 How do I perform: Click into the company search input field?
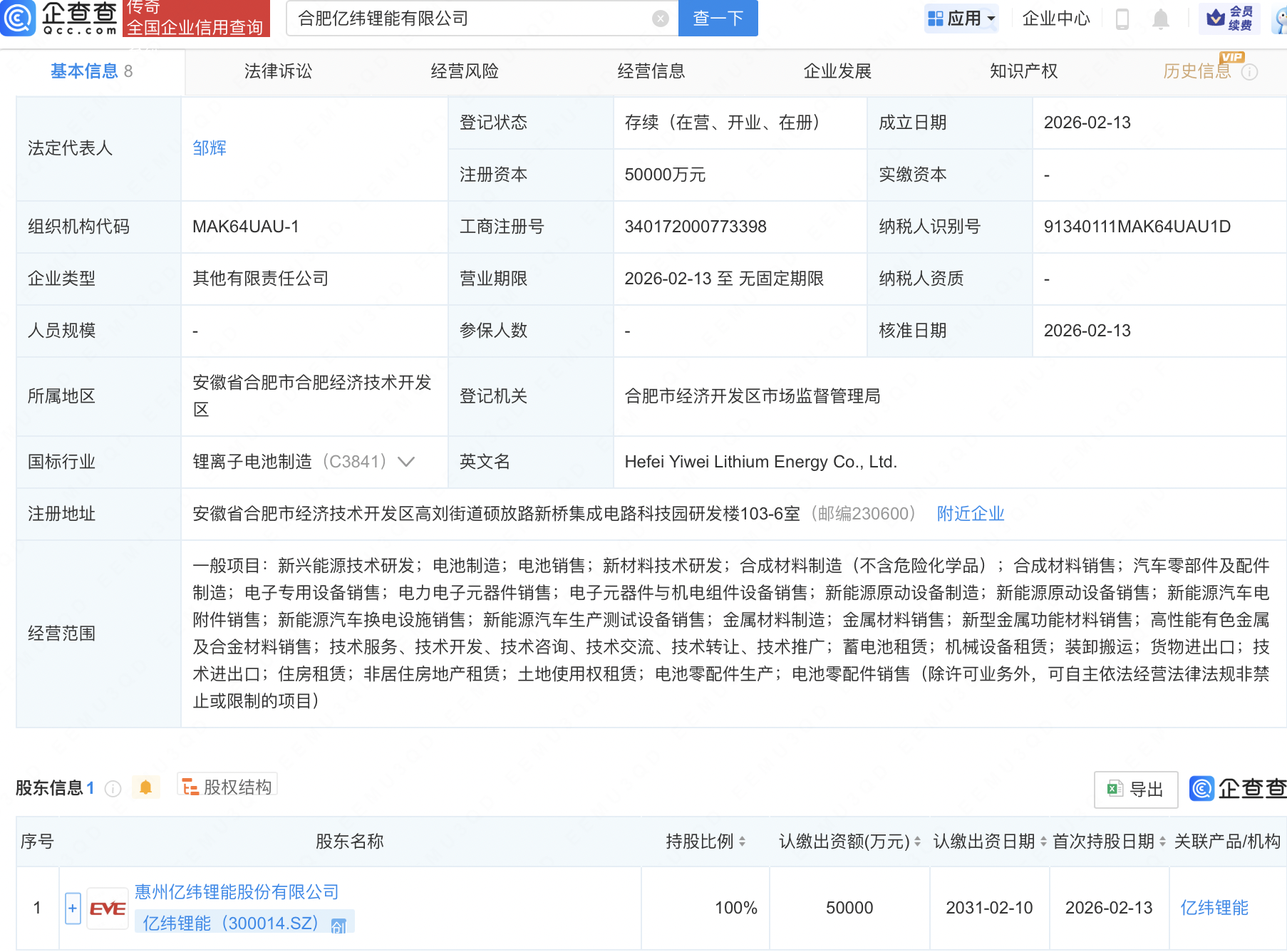coord(470,19)
